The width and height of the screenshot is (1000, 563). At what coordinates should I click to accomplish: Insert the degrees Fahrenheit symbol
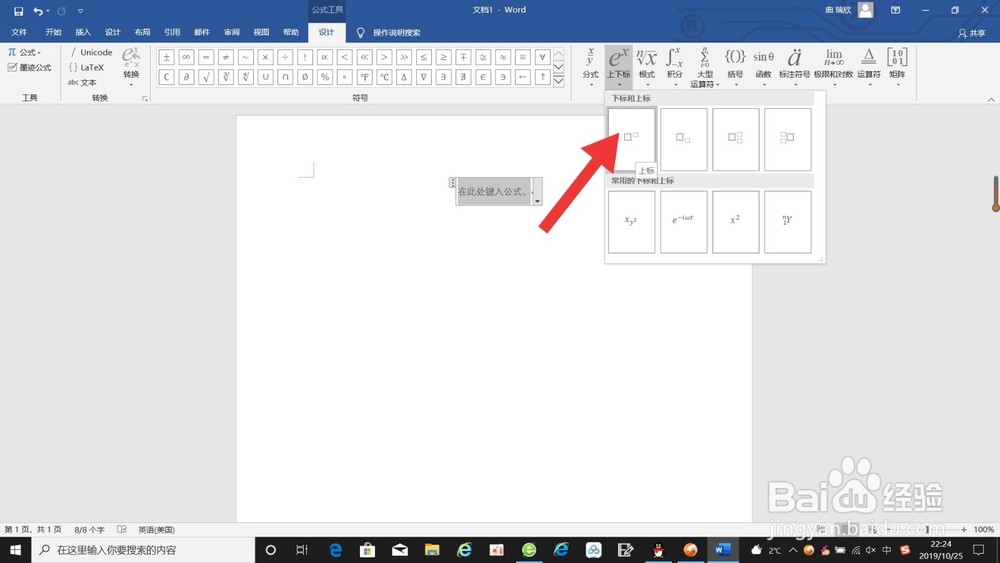pos(364,77)
